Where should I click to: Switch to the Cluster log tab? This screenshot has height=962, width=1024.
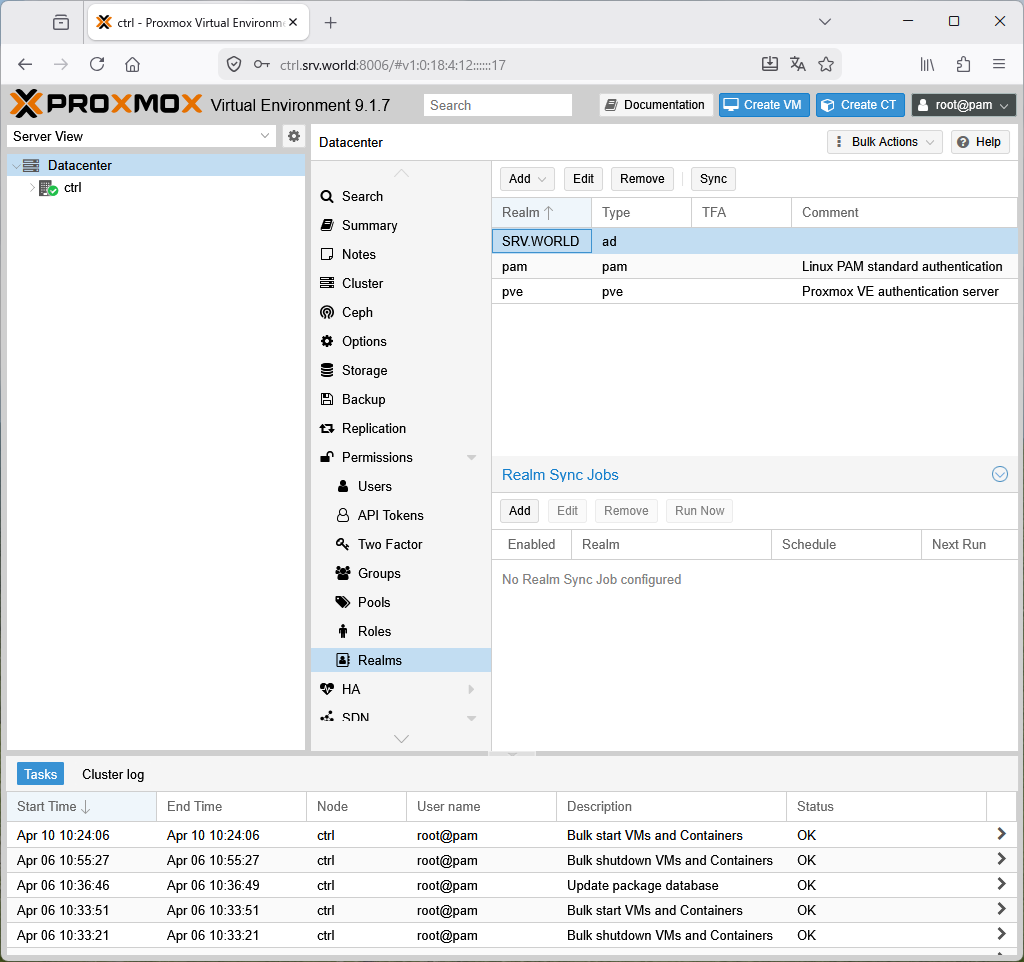[113, 774]
